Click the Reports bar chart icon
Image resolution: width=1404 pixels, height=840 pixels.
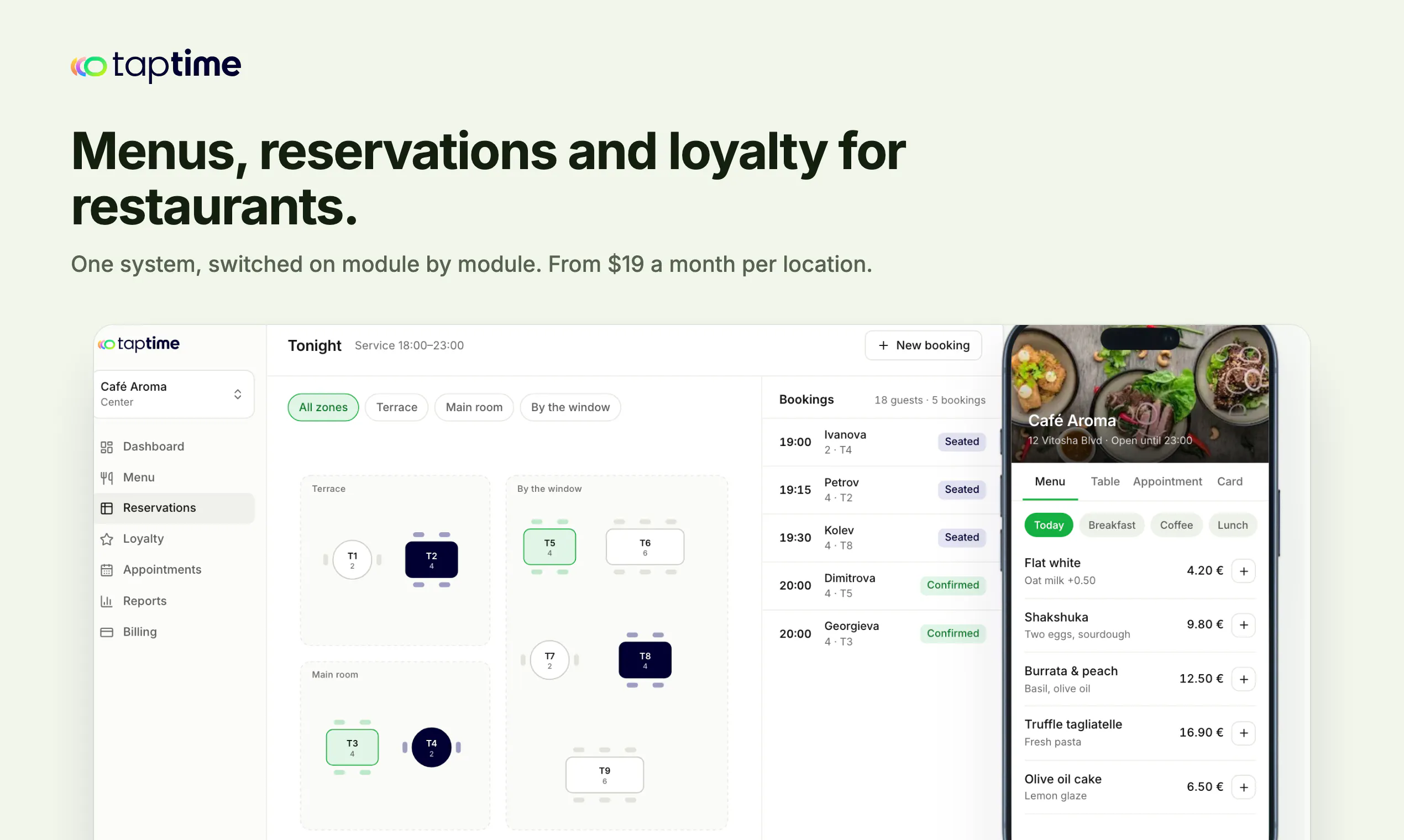pos(107,601)
